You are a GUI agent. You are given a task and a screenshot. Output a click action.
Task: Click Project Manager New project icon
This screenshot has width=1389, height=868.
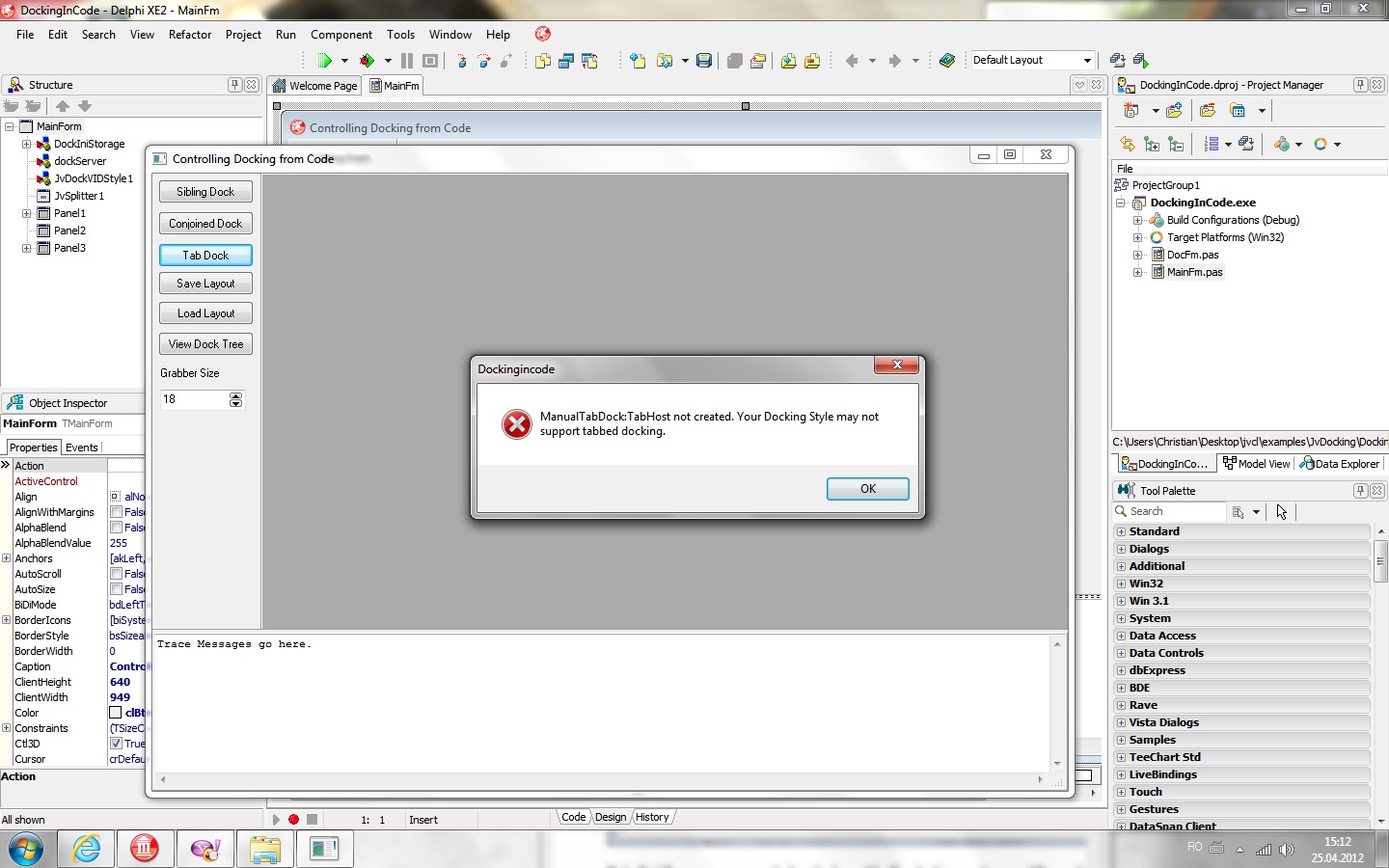coord(1131,111)
